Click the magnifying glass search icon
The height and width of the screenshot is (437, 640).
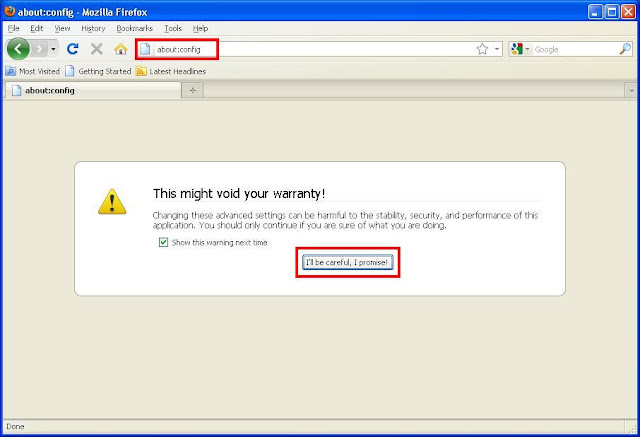[x=625, y=49]
